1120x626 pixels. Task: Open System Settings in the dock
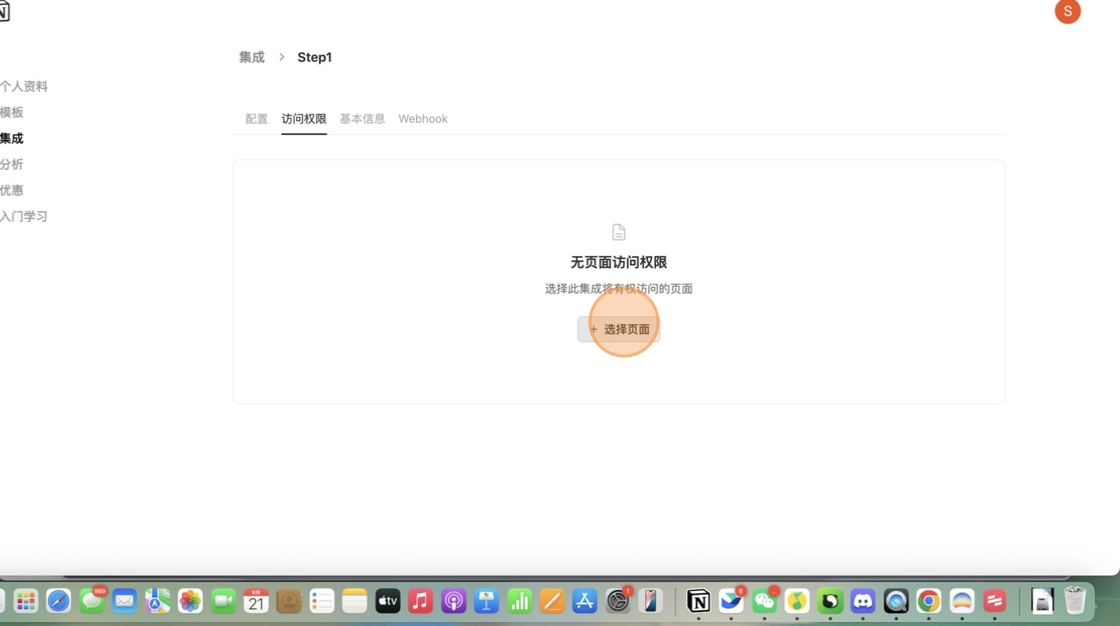point(618,601)
